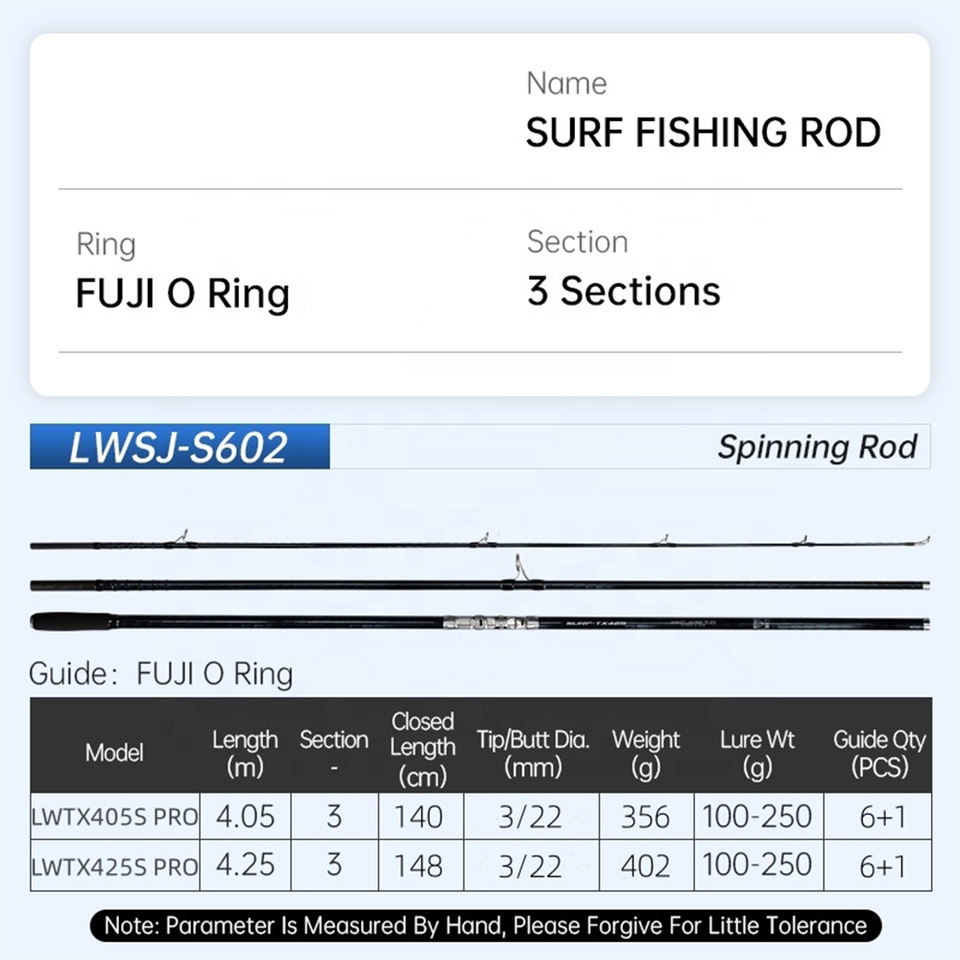Select the LWTX425S PRO model cell
Image resolution: width=960 pixels, height=960 pixels.
114,866
